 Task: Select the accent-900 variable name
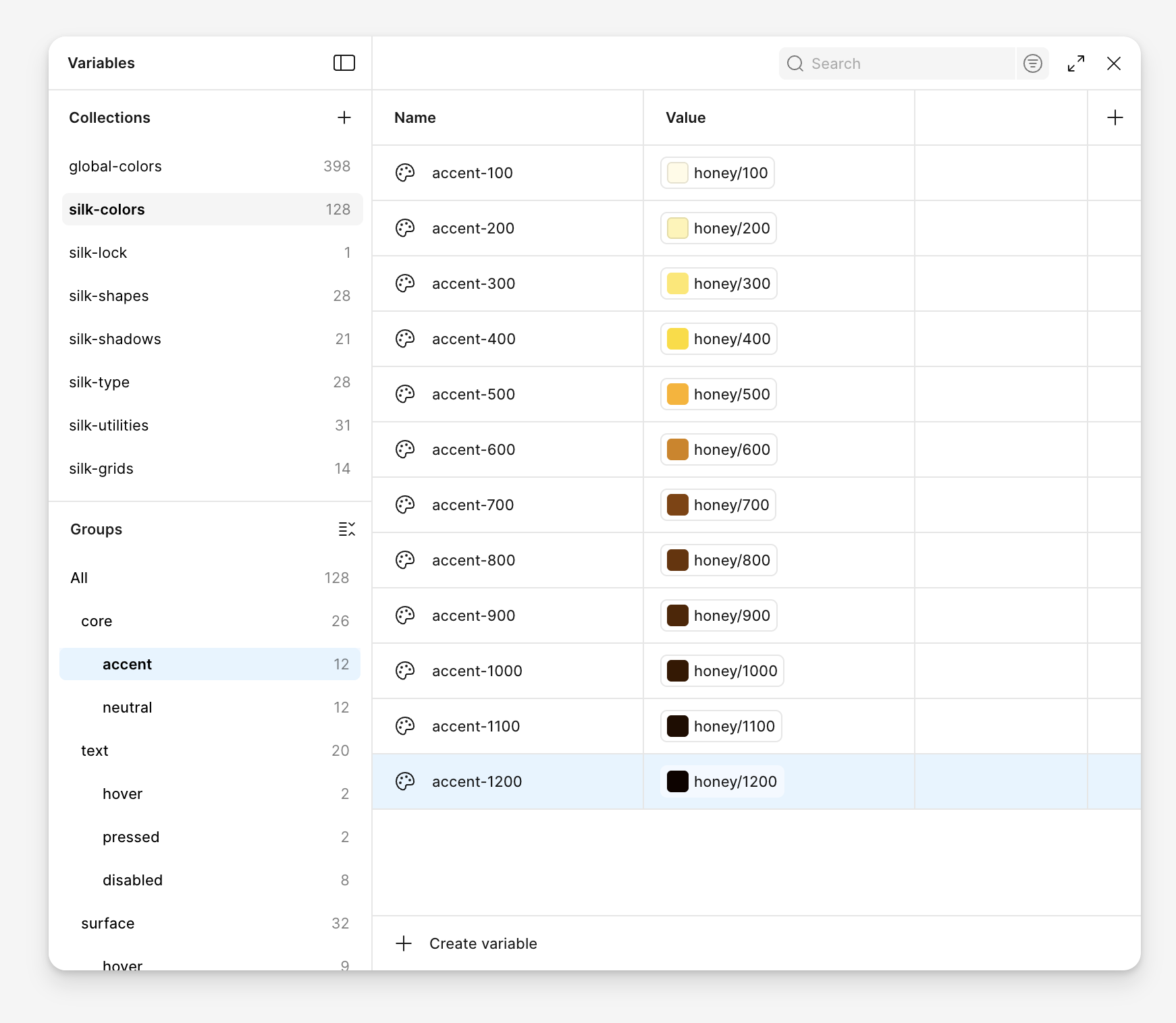473,615
